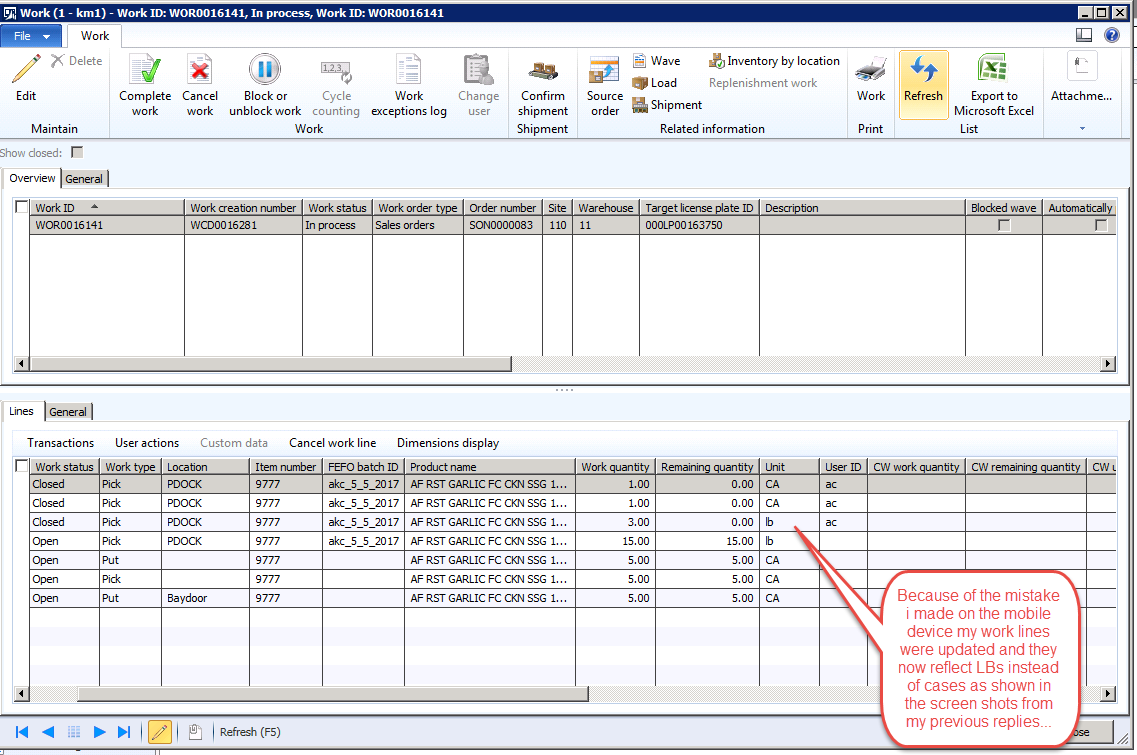This screenshot has height=755, width=1137.
Task: Open the File dropdown menu
Action: 33,36
